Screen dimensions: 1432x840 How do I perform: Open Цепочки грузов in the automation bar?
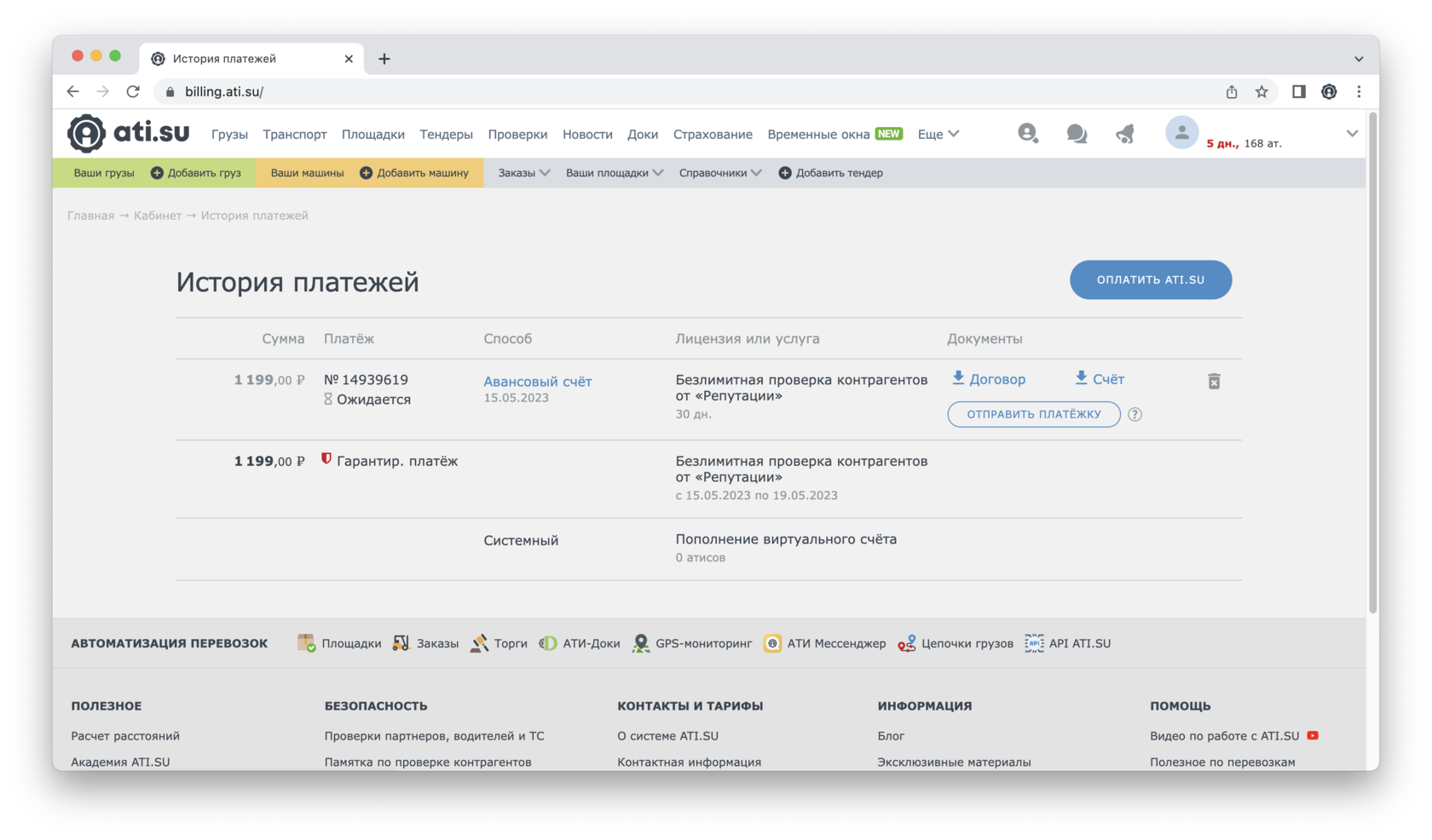pyautogui.click(x=956, y=643)
